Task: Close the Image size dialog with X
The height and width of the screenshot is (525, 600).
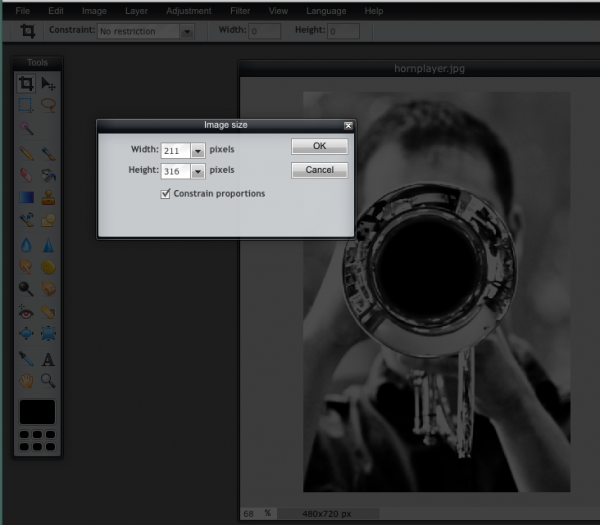Action: 347,126
